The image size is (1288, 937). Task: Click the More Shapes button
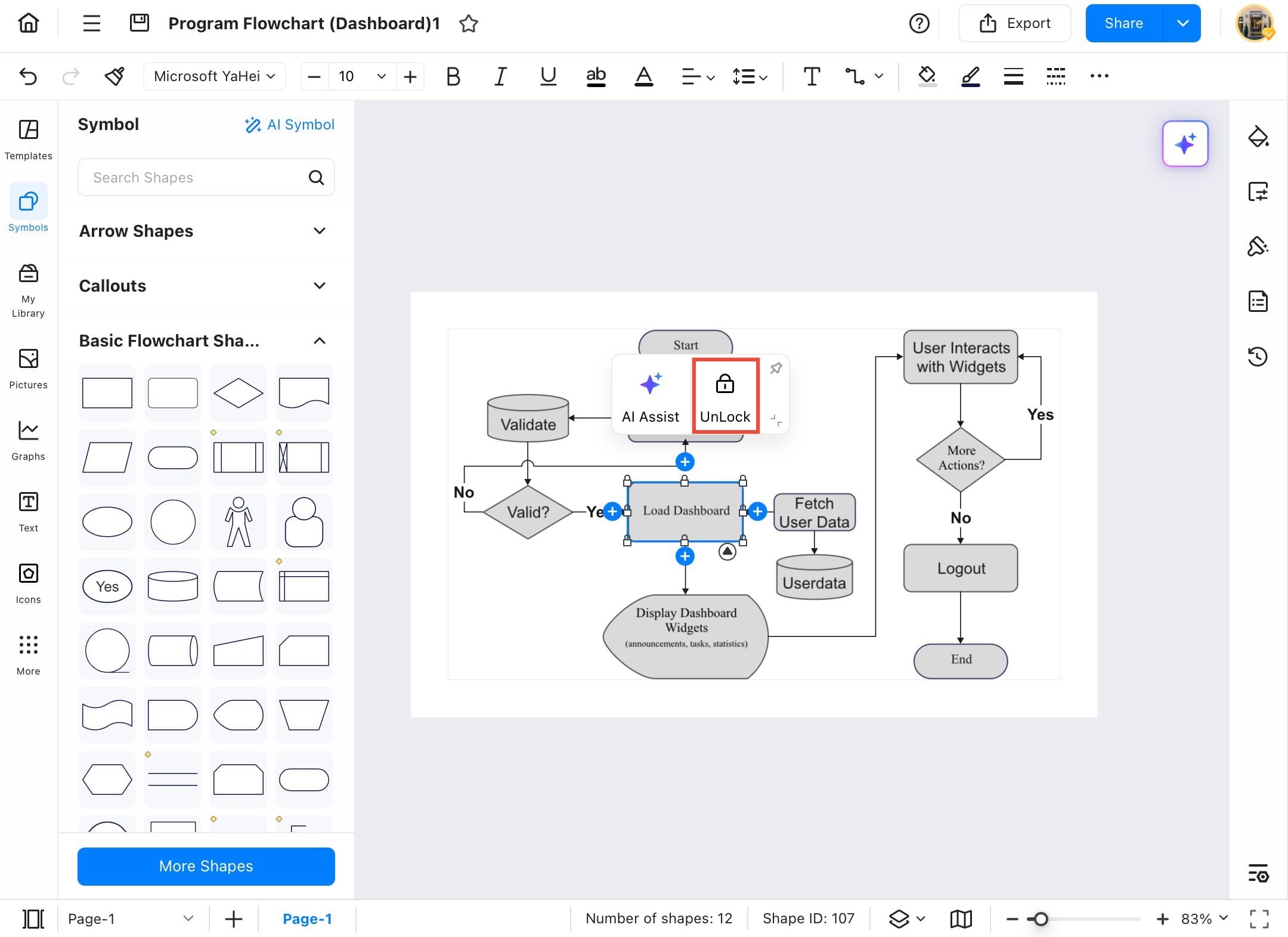[x=206, y=866]
